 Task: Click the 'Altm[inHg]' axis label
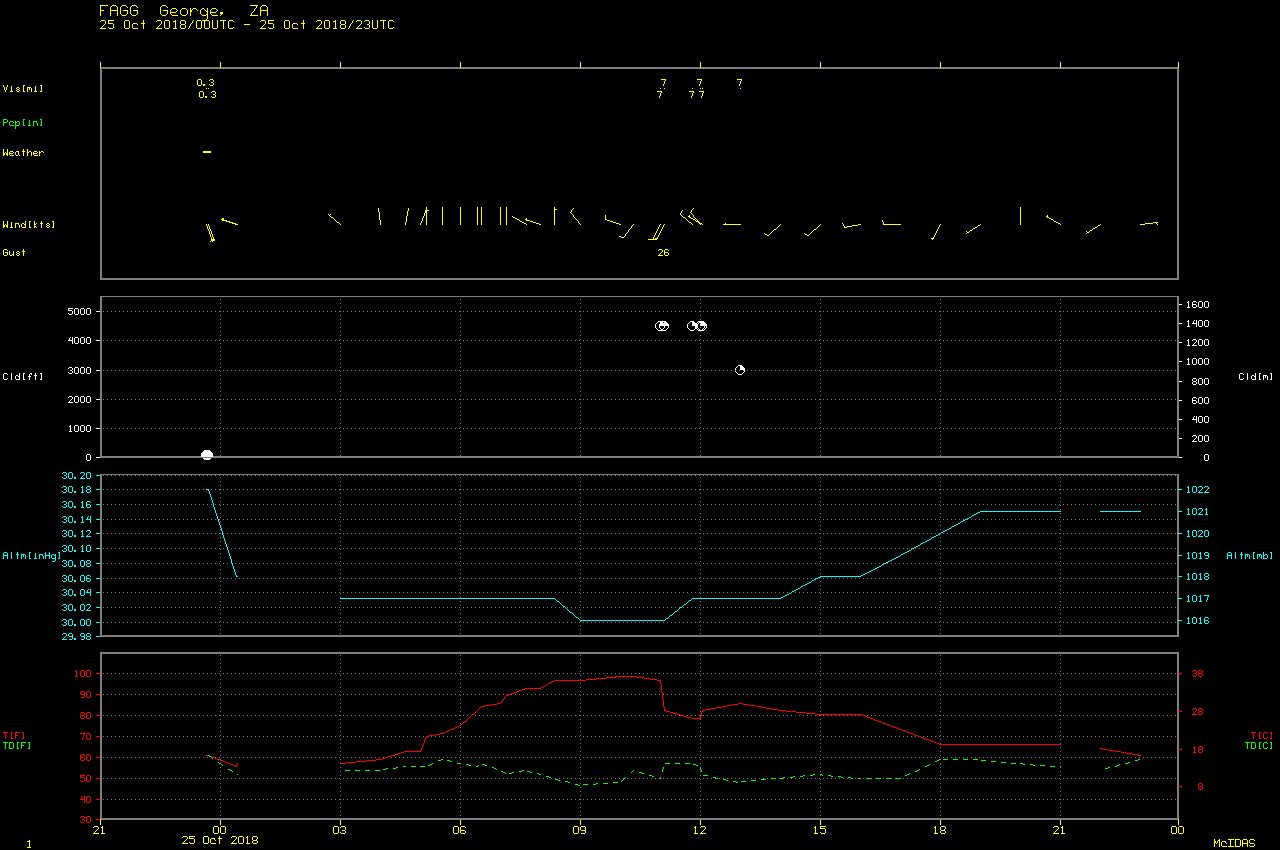[32, 556]
